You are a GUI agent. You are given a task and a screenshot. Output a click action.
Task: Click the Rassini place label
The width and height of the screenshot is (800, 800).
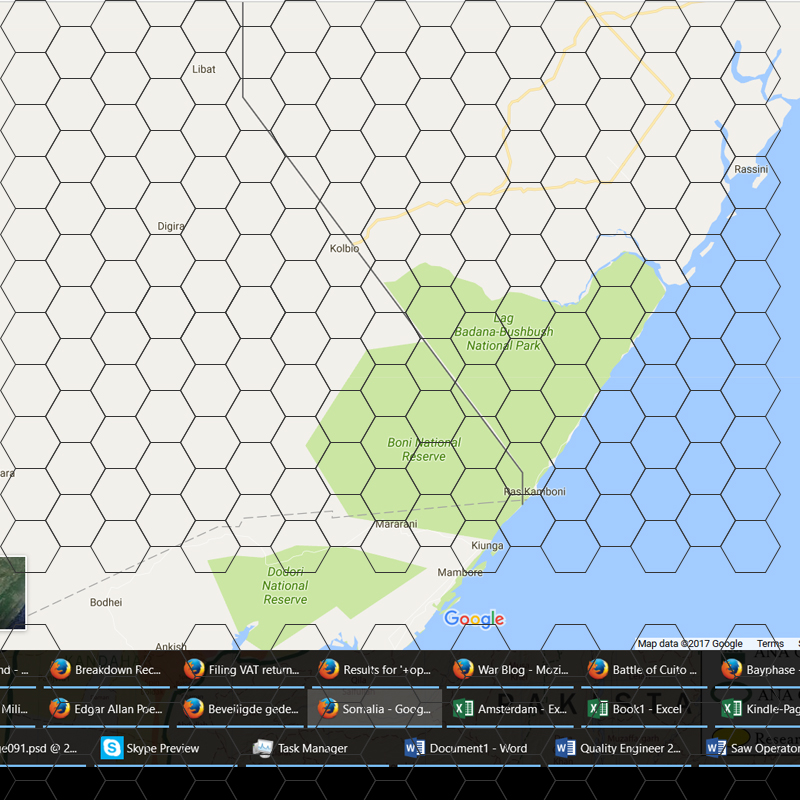pos(751,169)
